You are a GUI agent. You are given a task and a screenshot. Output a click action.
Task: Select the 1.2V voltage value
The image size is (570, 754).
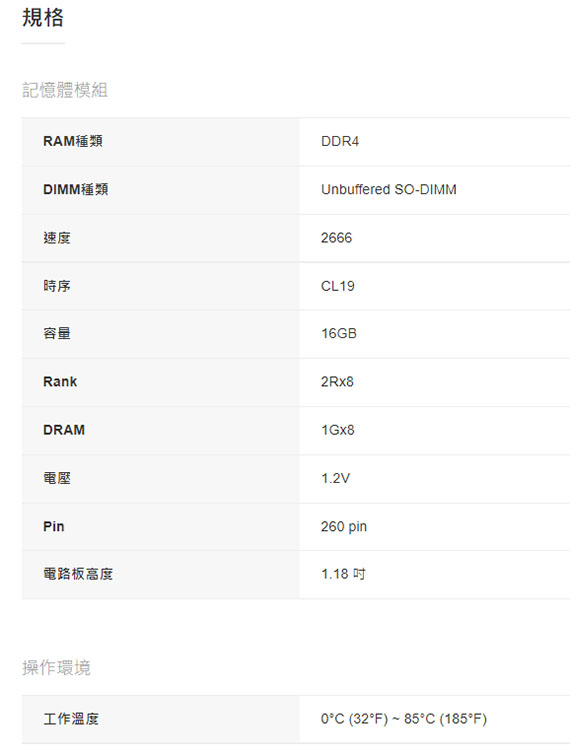tap(335, 478)
